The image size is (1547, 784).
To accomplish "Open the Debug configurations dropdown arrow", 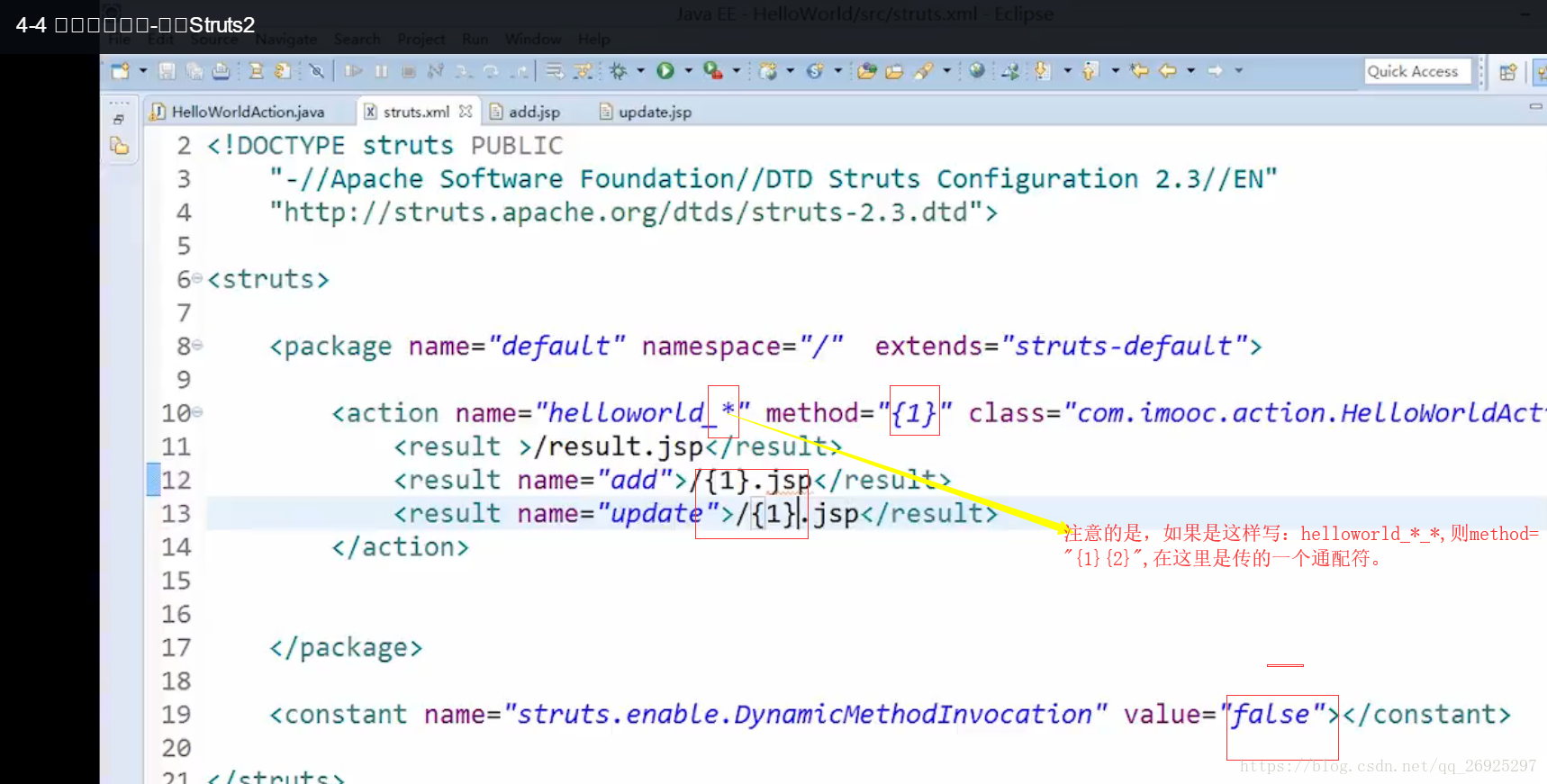I will 641,70.
